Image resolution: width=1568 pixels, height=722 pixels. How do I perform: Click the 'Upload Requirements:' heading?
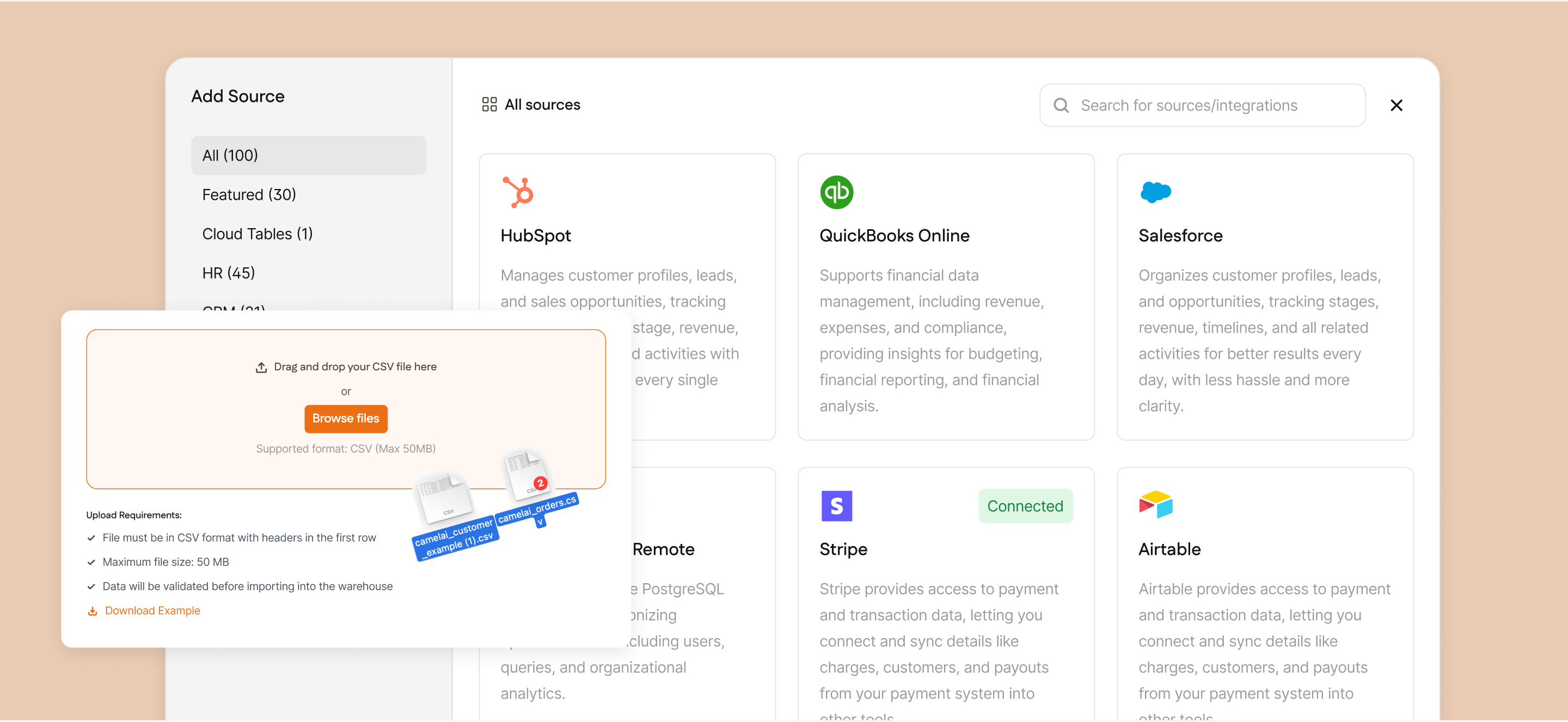click(x=134, y=515)
